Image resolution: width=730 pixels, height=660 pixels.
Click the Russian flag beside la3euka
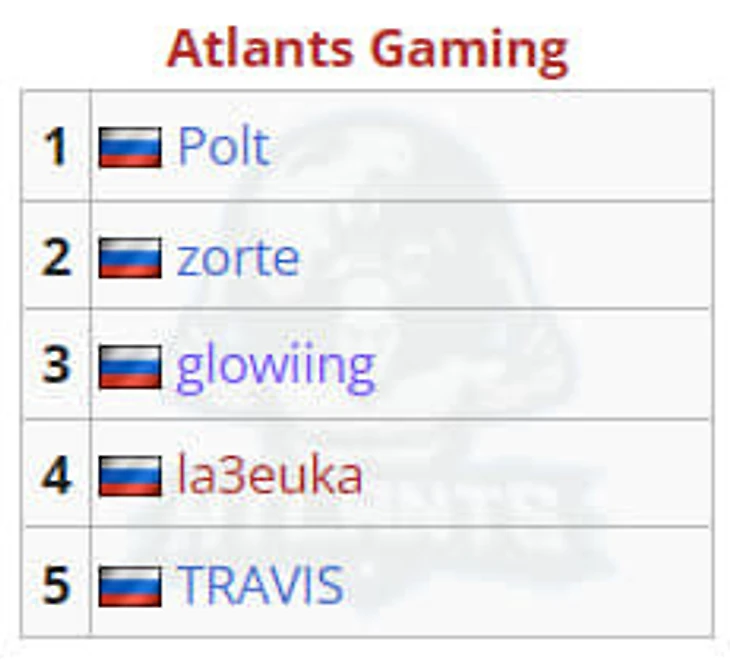click(x=130, y=476)
